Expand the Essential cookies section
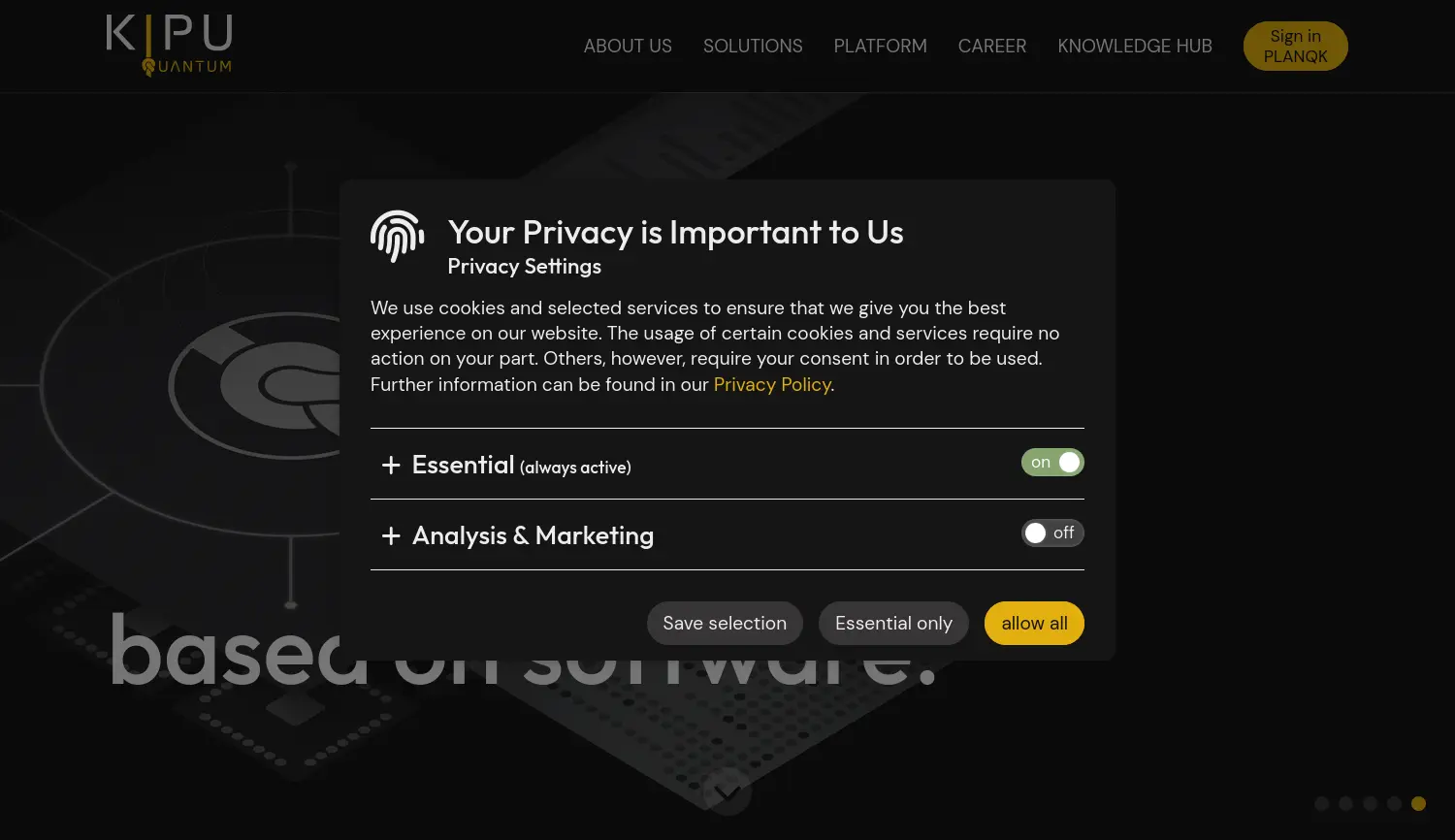 point(391,466)
